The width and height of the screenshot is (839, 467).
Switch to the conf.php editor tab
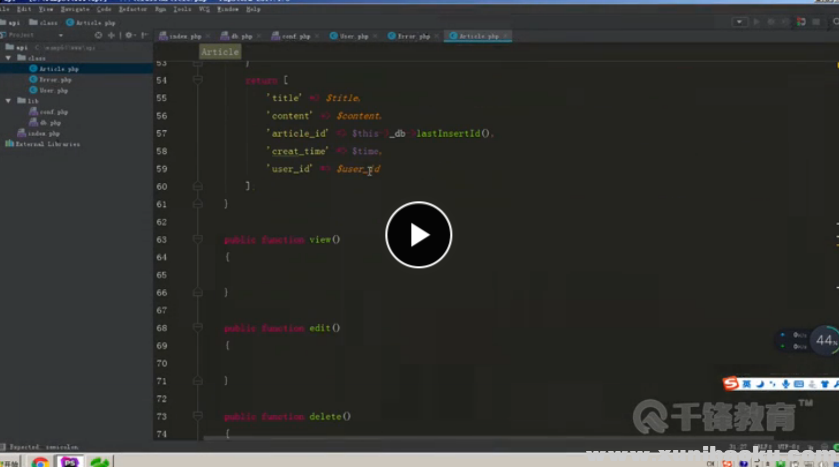[294, 36]
